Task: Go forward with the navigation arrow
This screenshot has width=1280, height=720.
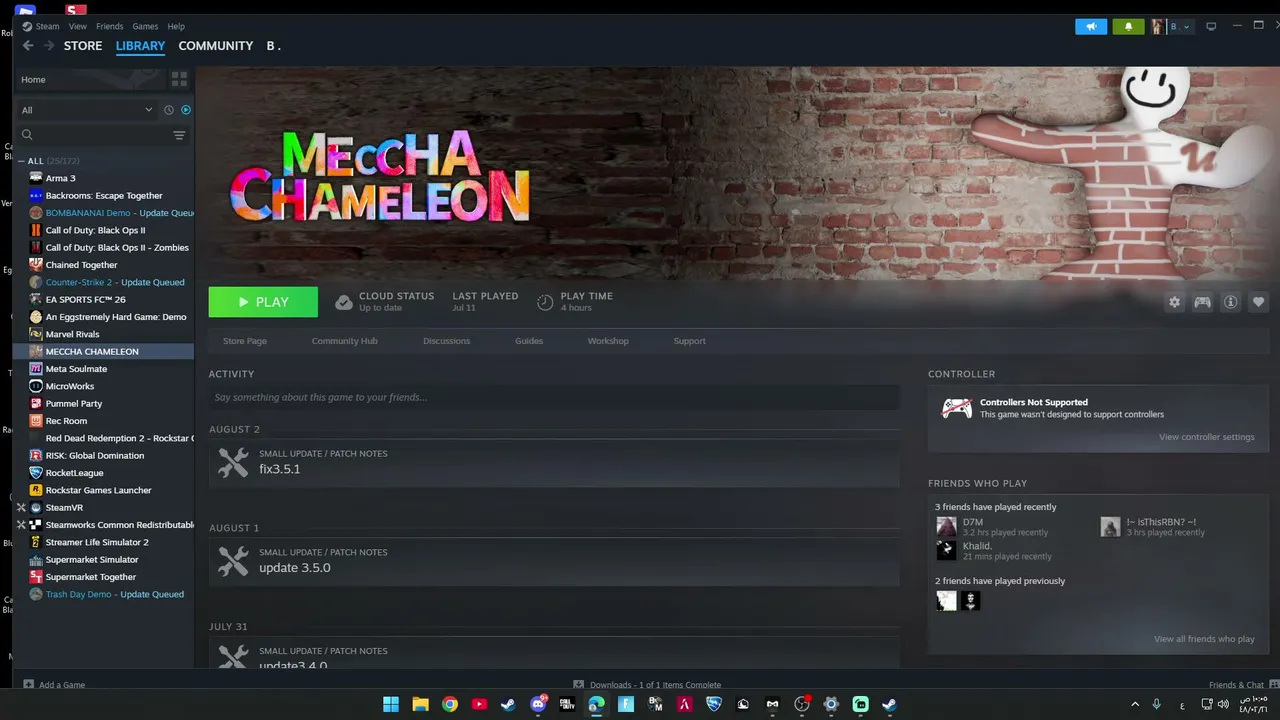Action: pyautogui.click(x=49, y=46)
